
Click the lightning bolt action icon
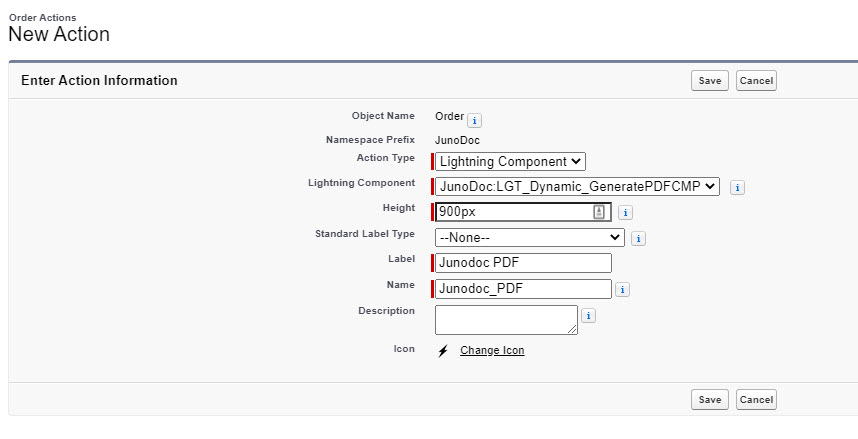(443, 351)
